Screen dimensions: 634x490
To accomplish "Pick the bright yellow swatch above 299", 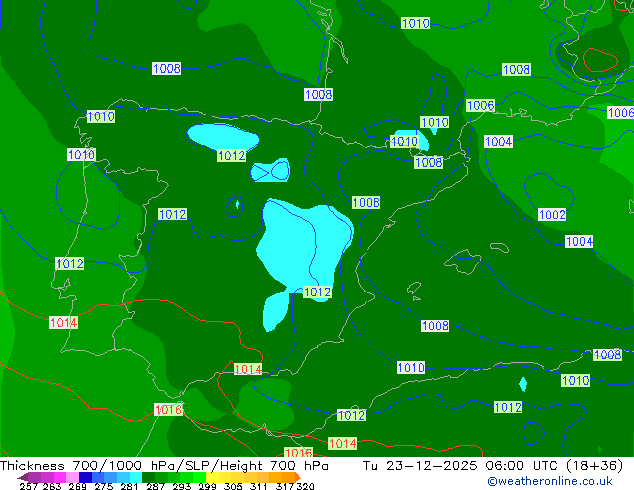I will [x=212, y=477].
